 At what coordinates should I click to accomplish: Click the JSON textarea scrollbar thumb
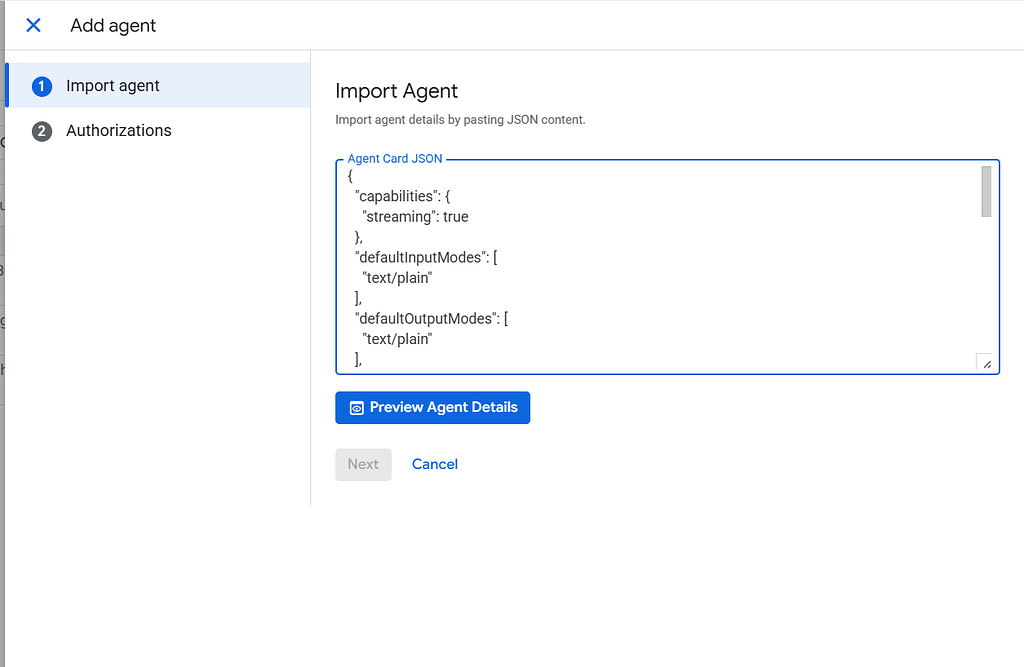(x=986, y=191)
